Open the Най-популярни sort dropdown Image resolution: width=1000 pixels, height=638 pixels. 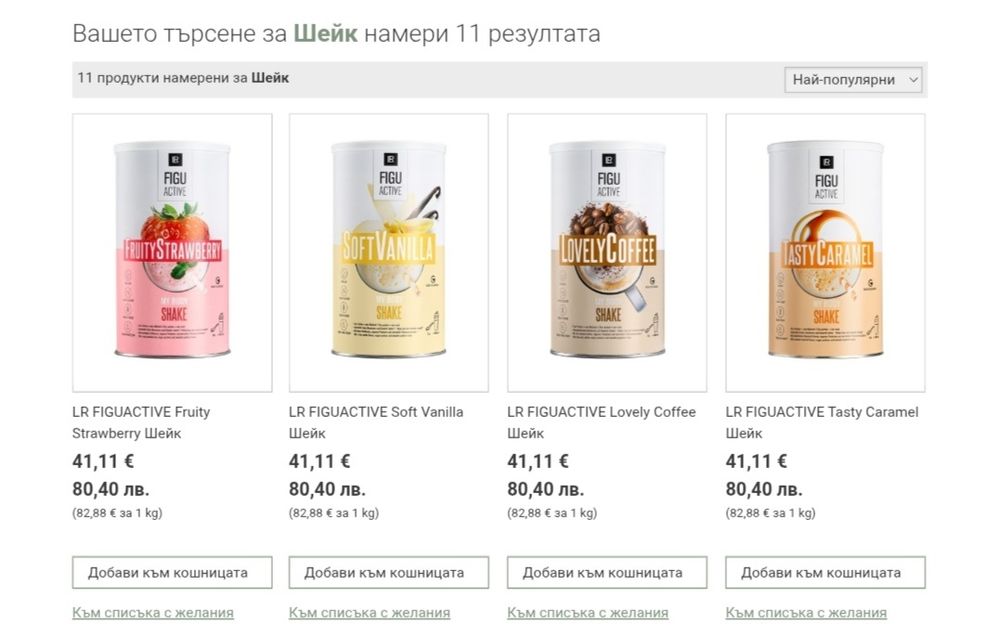tap(853, 80)
